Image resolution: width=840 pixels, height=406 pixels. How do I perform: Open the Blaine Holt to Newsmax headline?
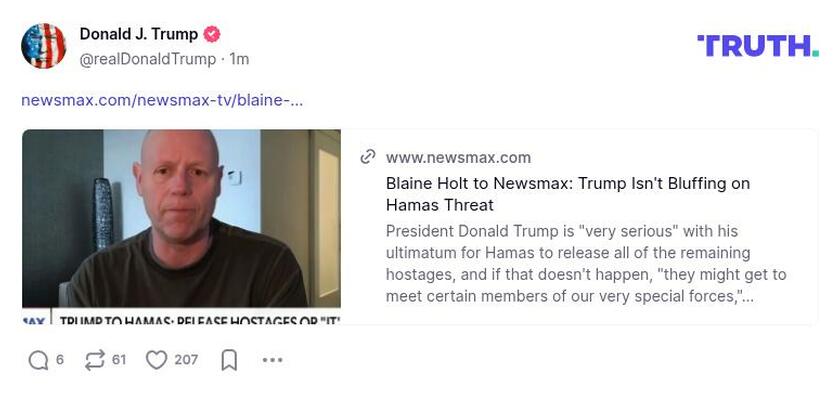568,194
